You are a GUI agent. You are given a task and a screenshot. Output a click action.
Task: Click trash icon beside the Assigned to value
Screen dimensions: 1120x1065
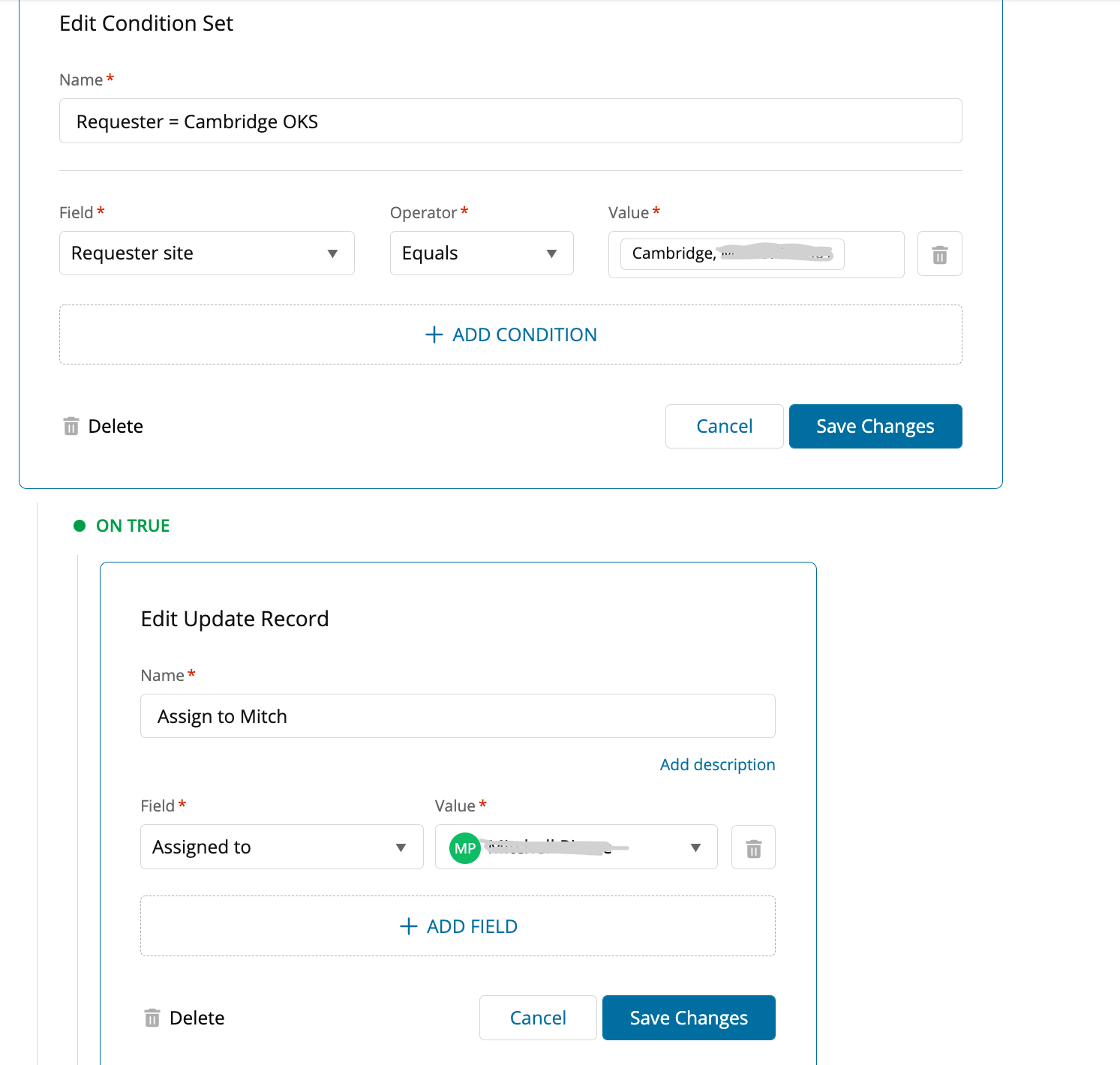(753, 847)
